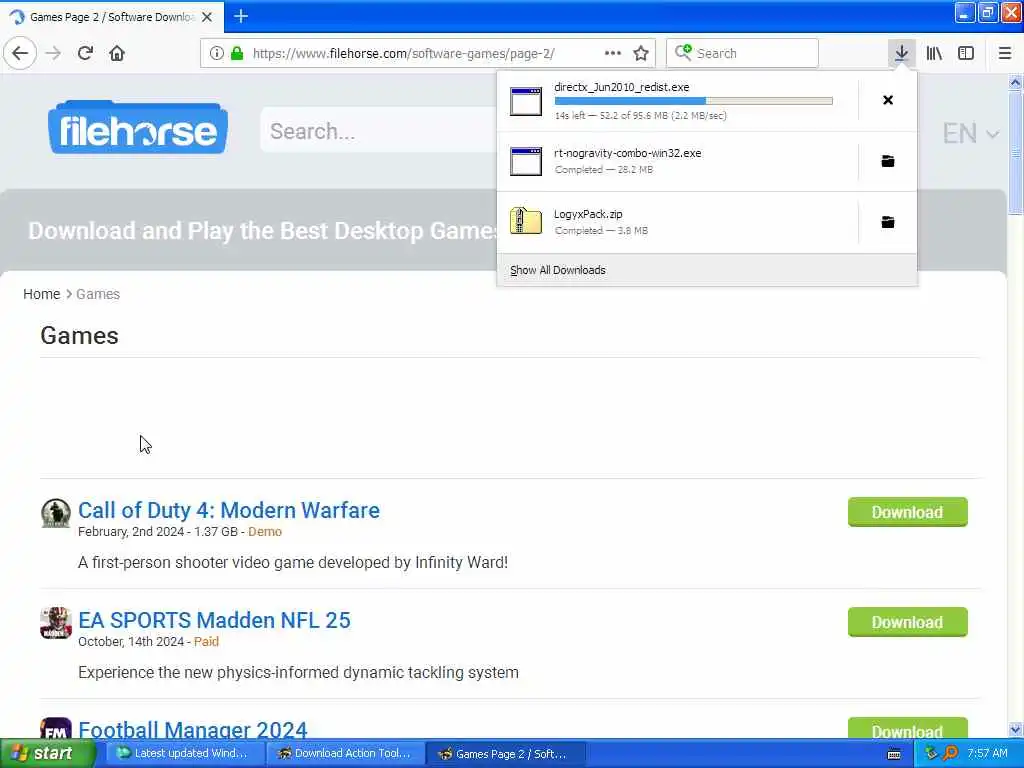Switch to Latest updated Wind... taskbar window
The width and height of the screenshot is (1024, 768).
(x=183, y=753)
